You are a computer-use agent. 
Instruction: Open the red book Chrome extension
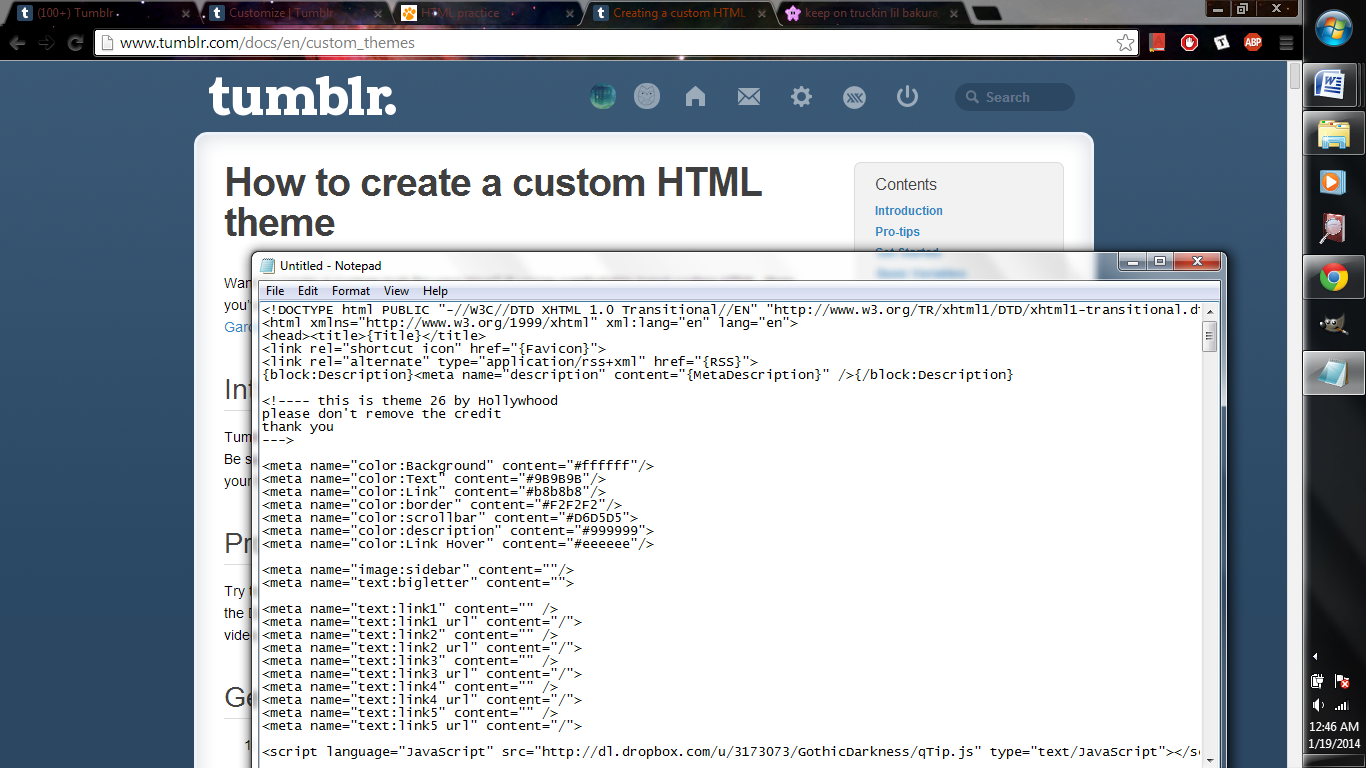click(1157, 43)
